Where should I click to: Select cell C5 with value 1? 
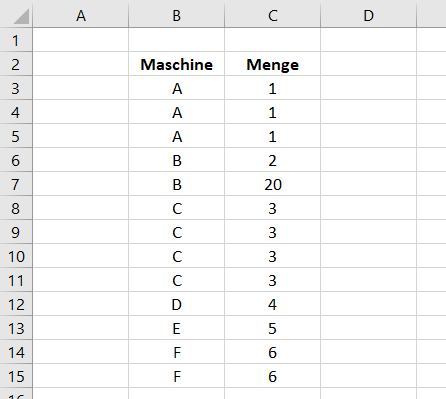273,136
